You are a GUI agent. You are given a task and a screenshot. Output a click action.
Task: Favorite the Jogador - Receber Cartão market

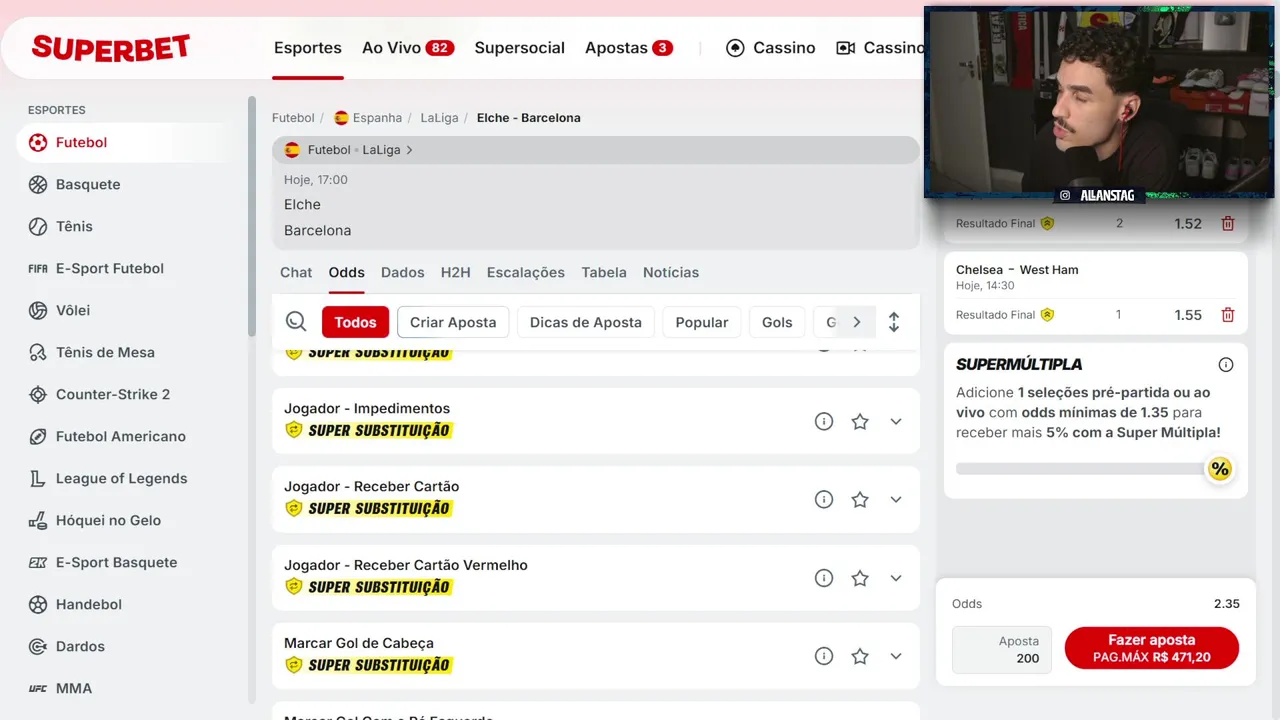click(860, 500)
